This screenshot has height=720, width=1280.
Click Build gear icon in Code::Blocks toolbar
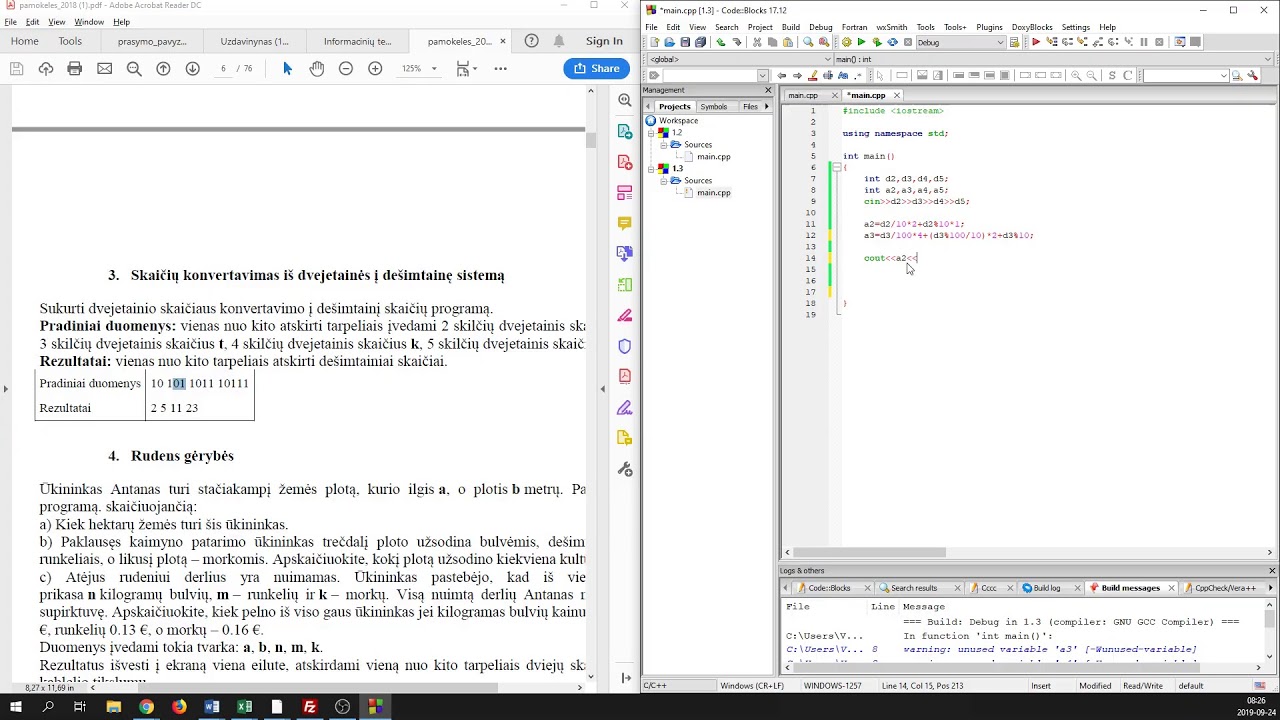[x=847, y=42]
